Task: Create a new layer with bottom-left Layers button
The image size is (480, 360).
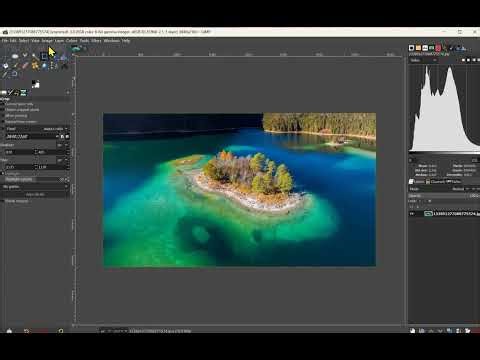Action: pos(413,331)
